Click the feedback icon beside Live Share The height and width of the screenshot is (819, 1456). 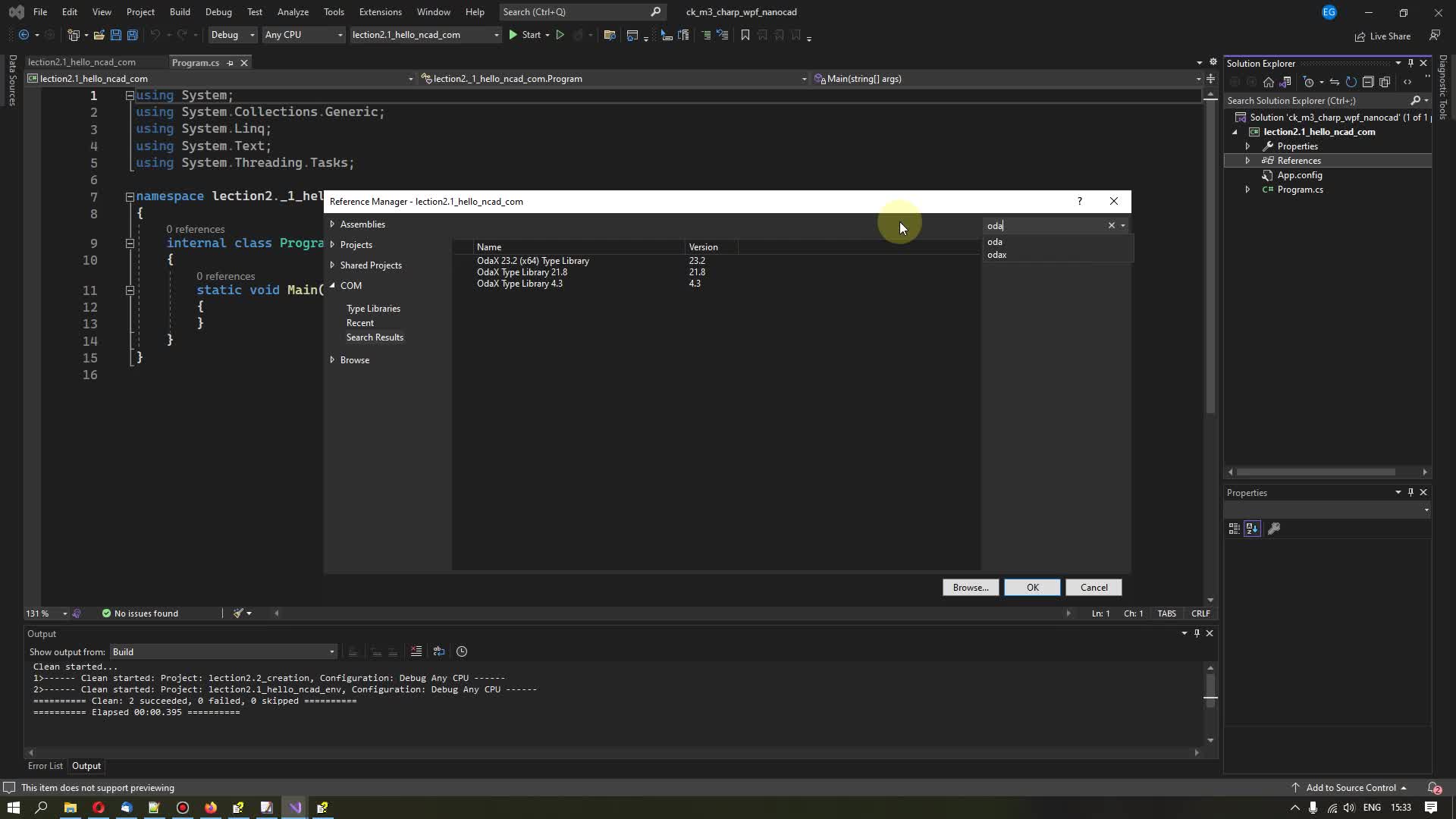1435,36
